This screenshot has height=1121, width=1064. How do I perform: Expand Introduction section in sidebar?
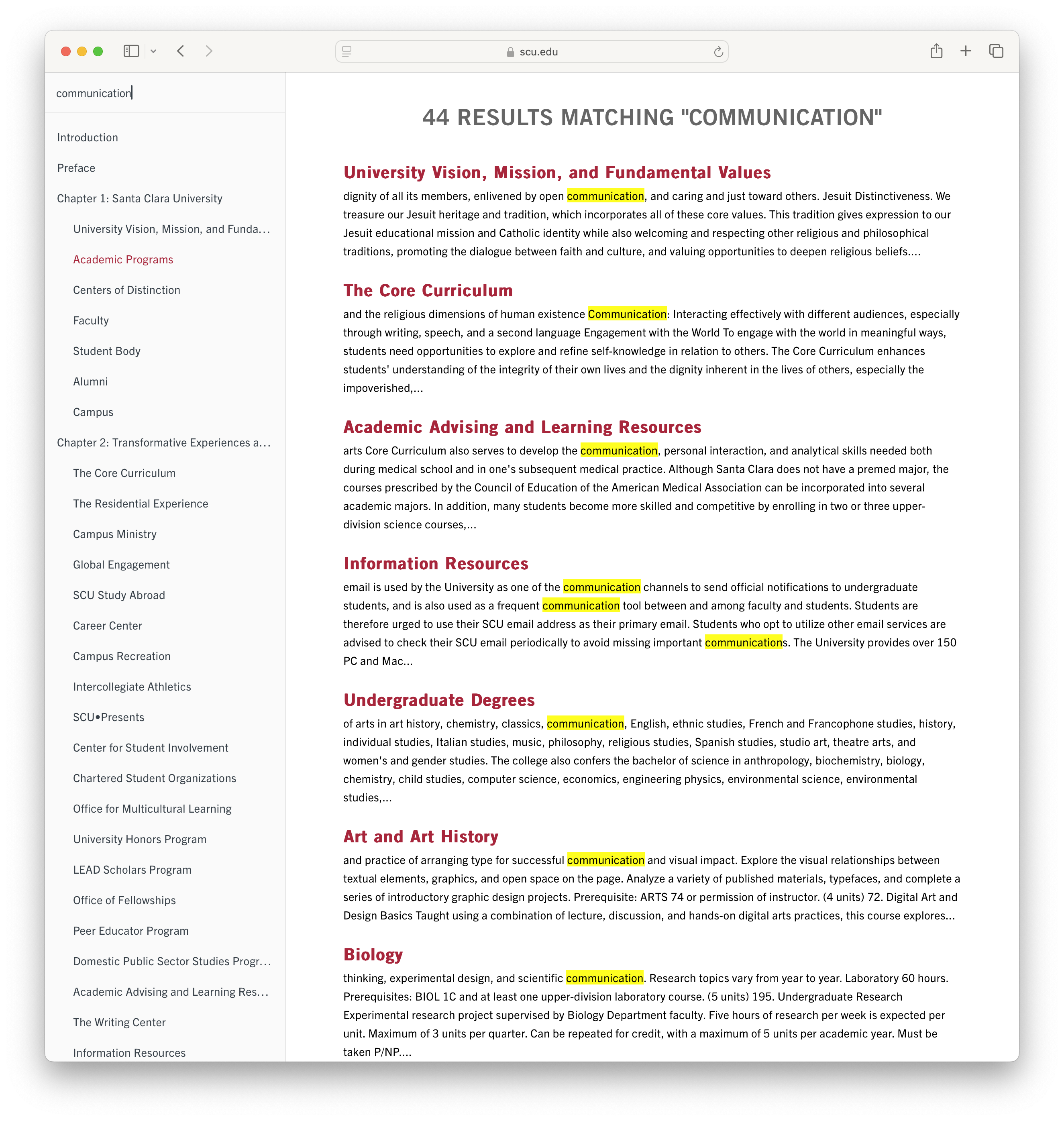(x=87, y=137)
